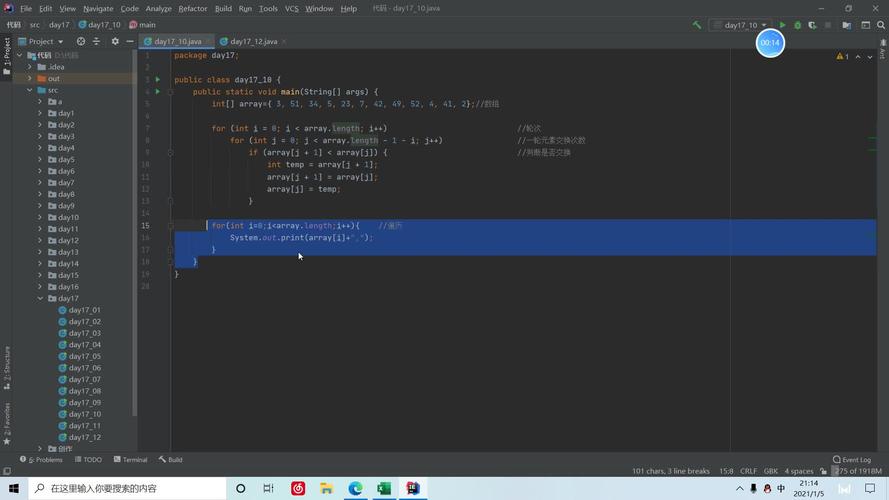Toggle the Structure tool window side tab
The width and height of the screenshot is (889, 500).
pos(6,367)
